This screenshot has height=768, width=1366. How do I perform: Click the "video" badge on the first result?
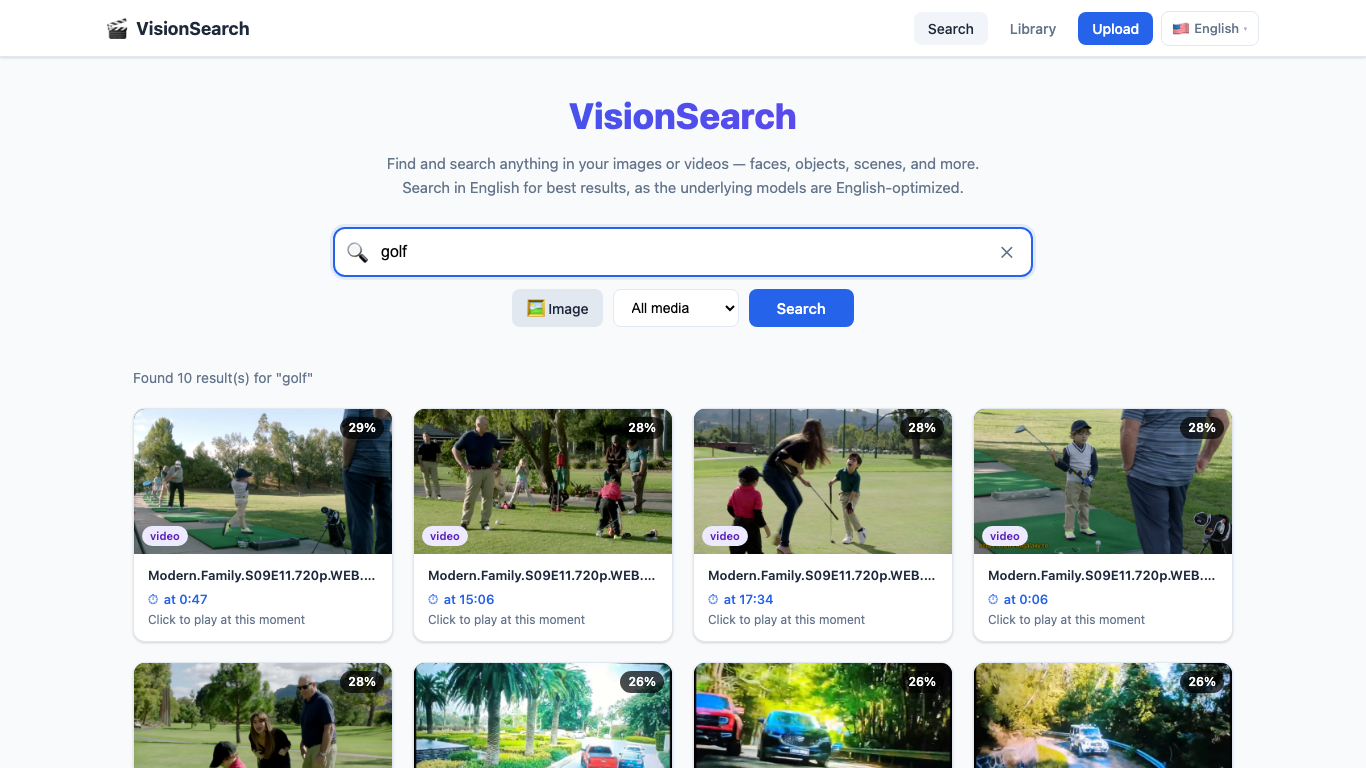click(x=165, y=536)
